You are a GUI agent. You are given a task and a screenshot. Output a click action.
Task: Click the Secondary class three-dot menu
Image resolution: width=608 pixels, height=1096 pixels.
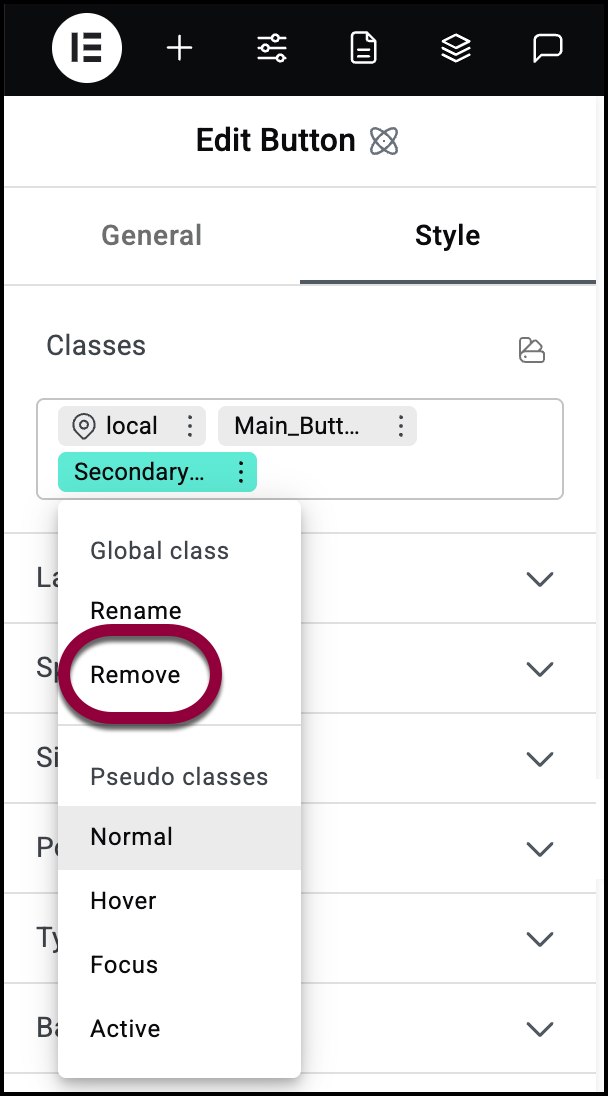241,472
